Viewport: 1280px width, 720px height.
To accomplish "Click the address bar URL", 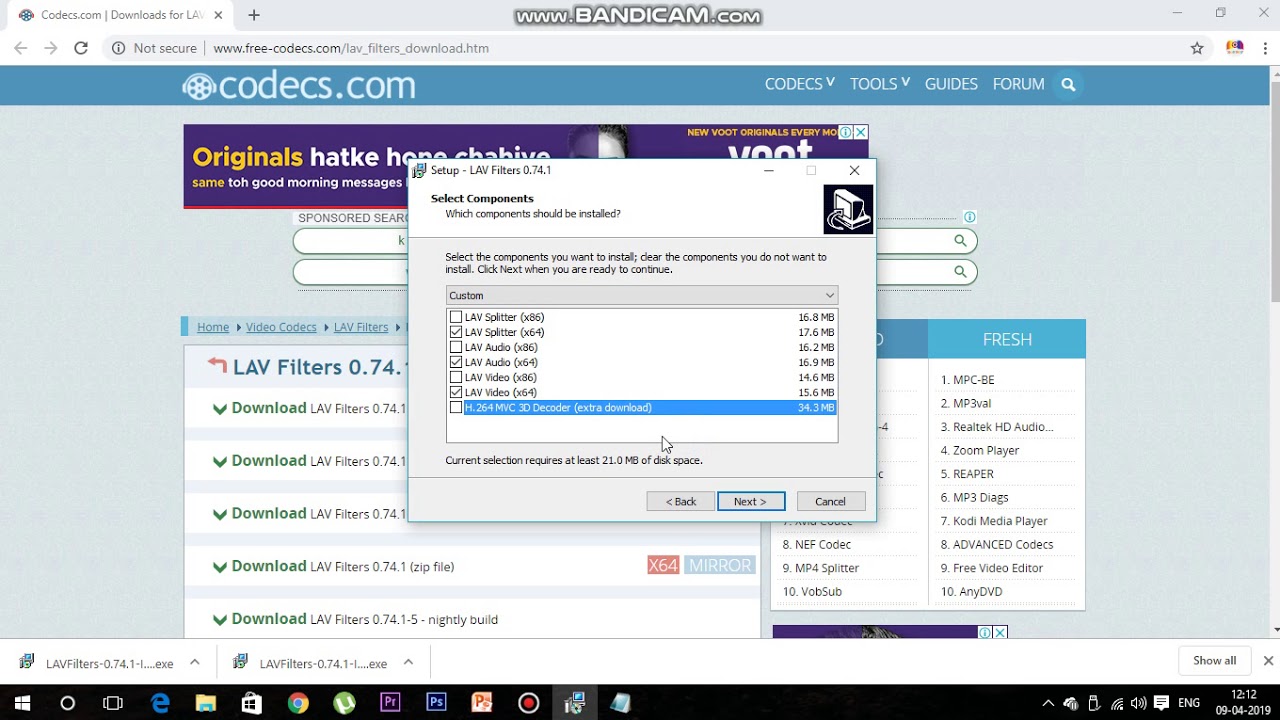I will click(x=351, y=48).
